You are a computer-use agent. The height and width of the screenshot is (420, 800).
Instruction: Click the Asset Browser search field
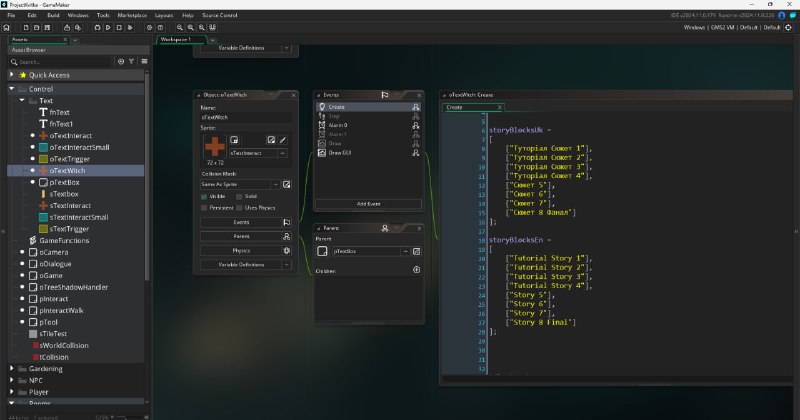point(60,62)
